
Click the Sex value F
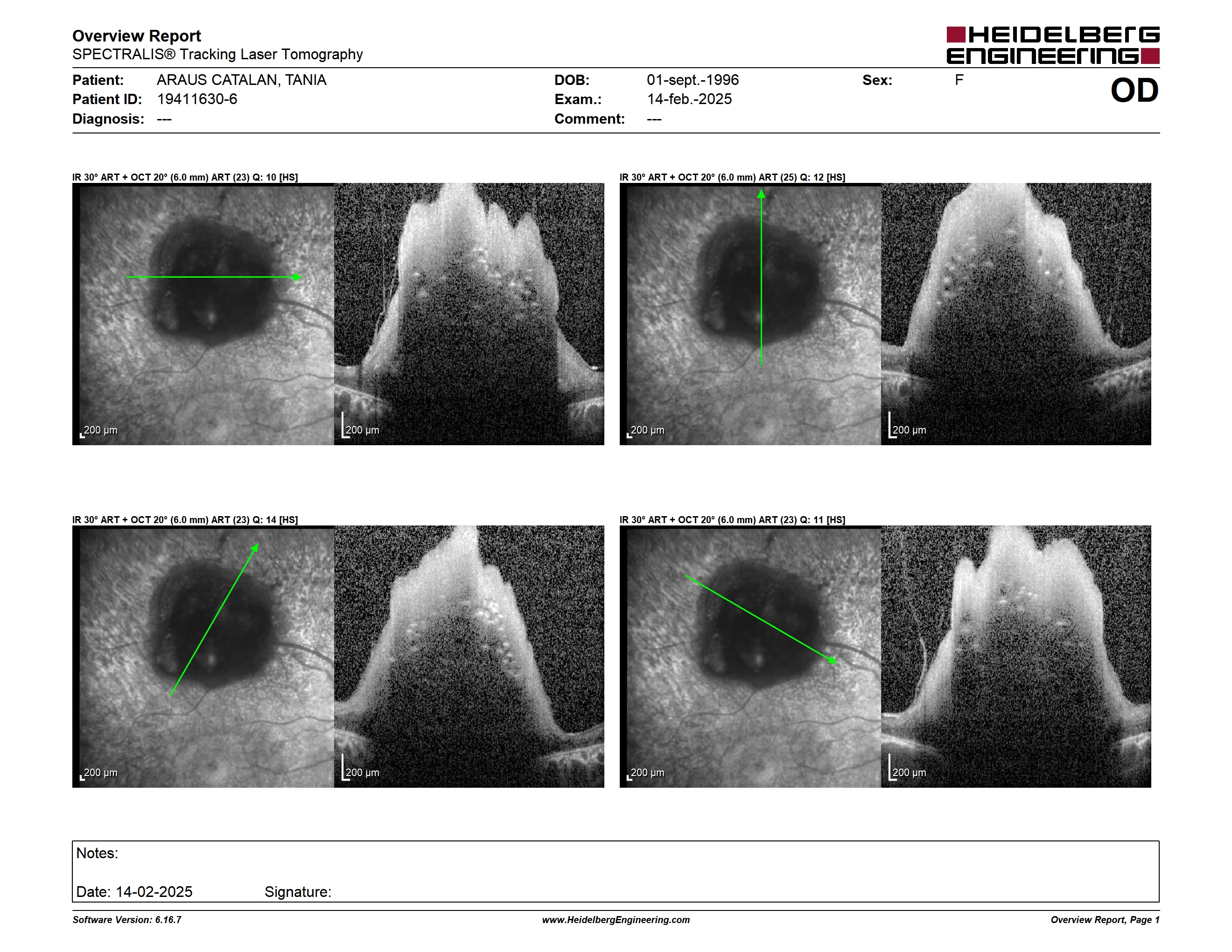[959, 80]
